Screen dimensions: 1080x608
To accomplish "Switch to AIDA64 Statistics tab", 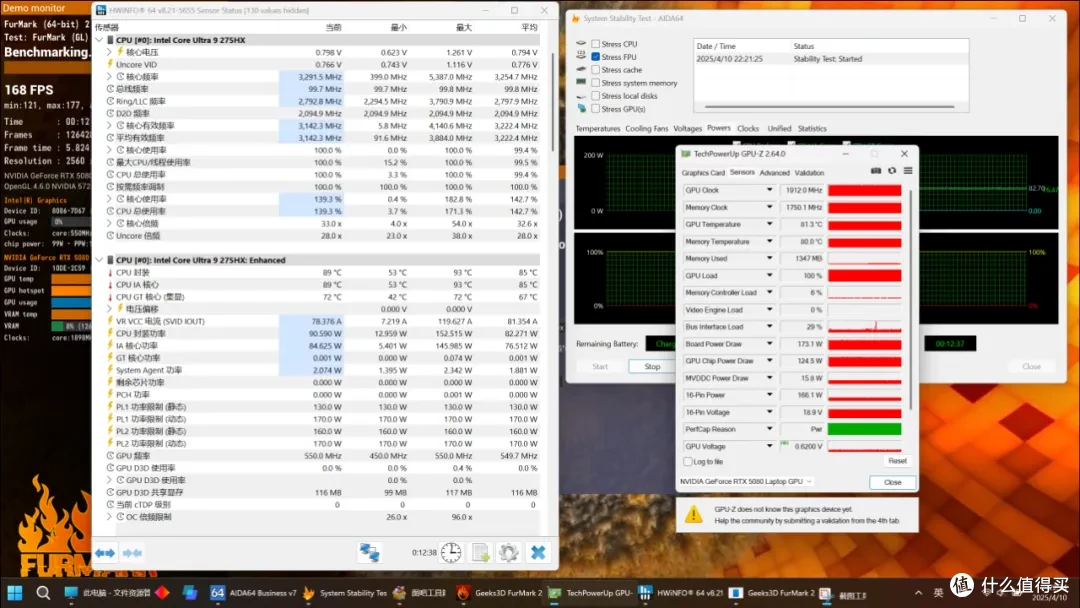I will pos(812,129).
